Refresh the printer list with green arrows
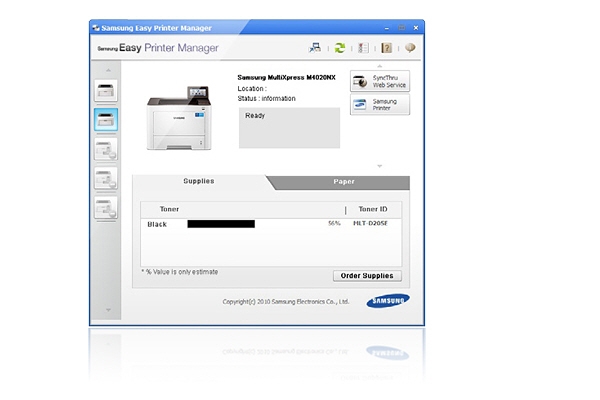 click(339, 48)
